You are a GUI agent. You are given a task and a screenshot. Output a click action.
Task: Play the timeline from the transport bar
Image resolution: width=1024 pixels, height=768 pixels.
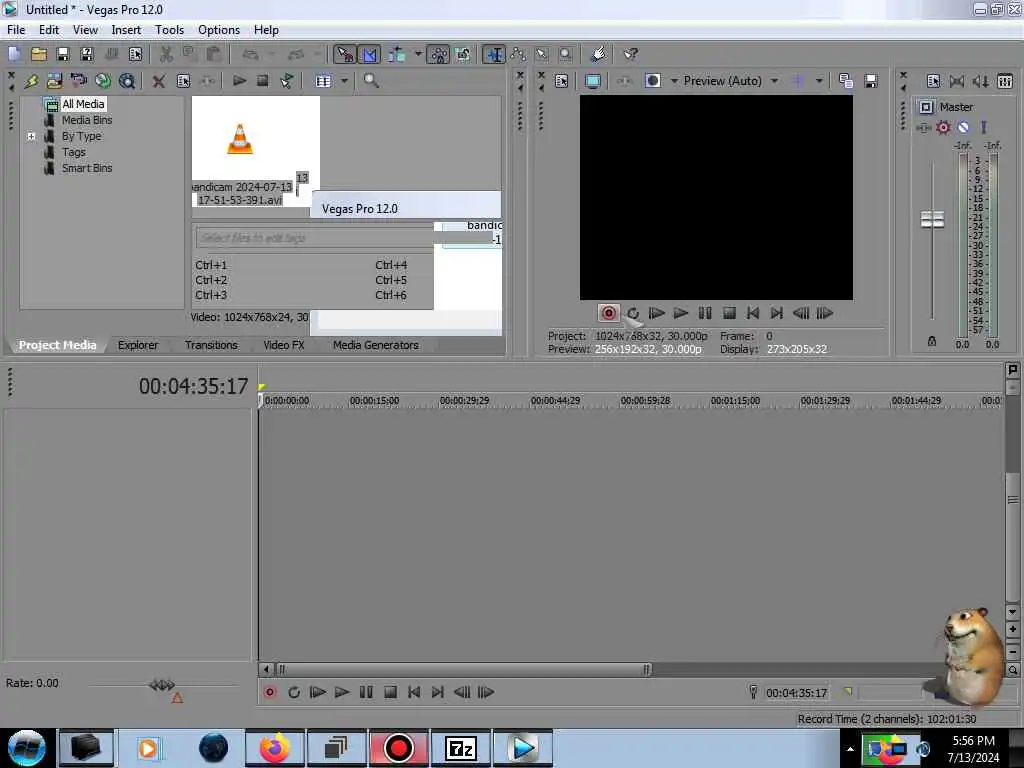pyautogui.click(x=342, y=692)
